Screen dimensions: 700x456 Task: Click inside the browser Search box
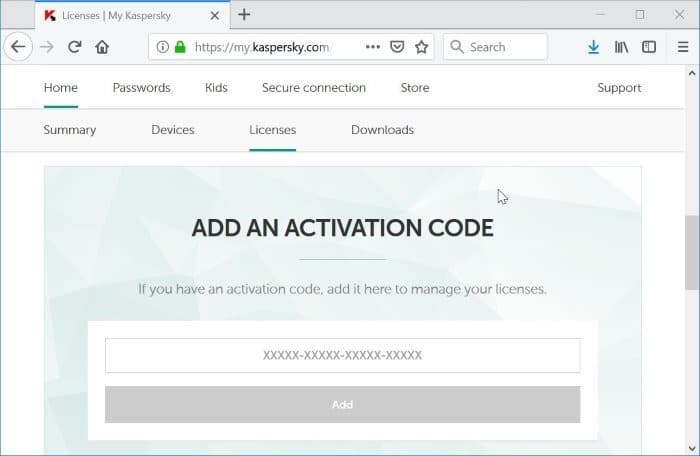click(x=495, y=46)
